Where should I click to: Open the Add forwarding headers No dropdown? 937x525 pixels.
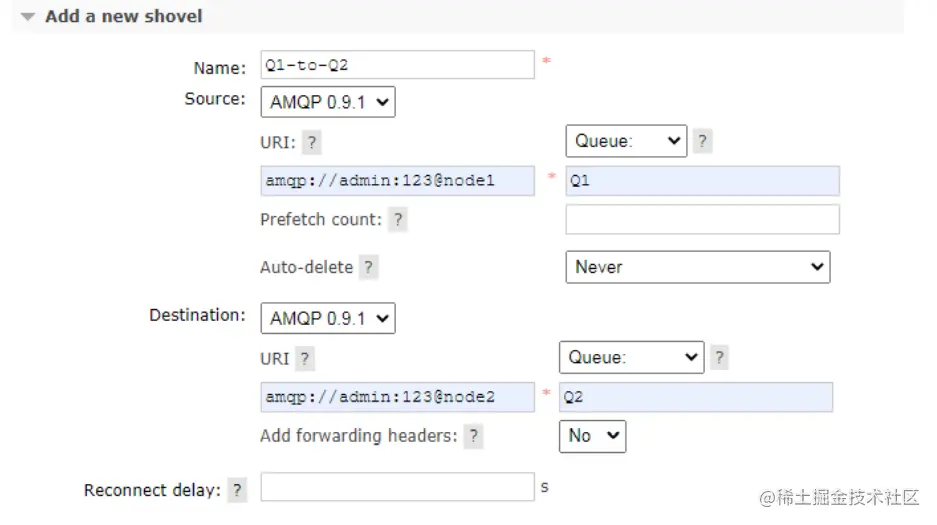(x=593, y=437)
